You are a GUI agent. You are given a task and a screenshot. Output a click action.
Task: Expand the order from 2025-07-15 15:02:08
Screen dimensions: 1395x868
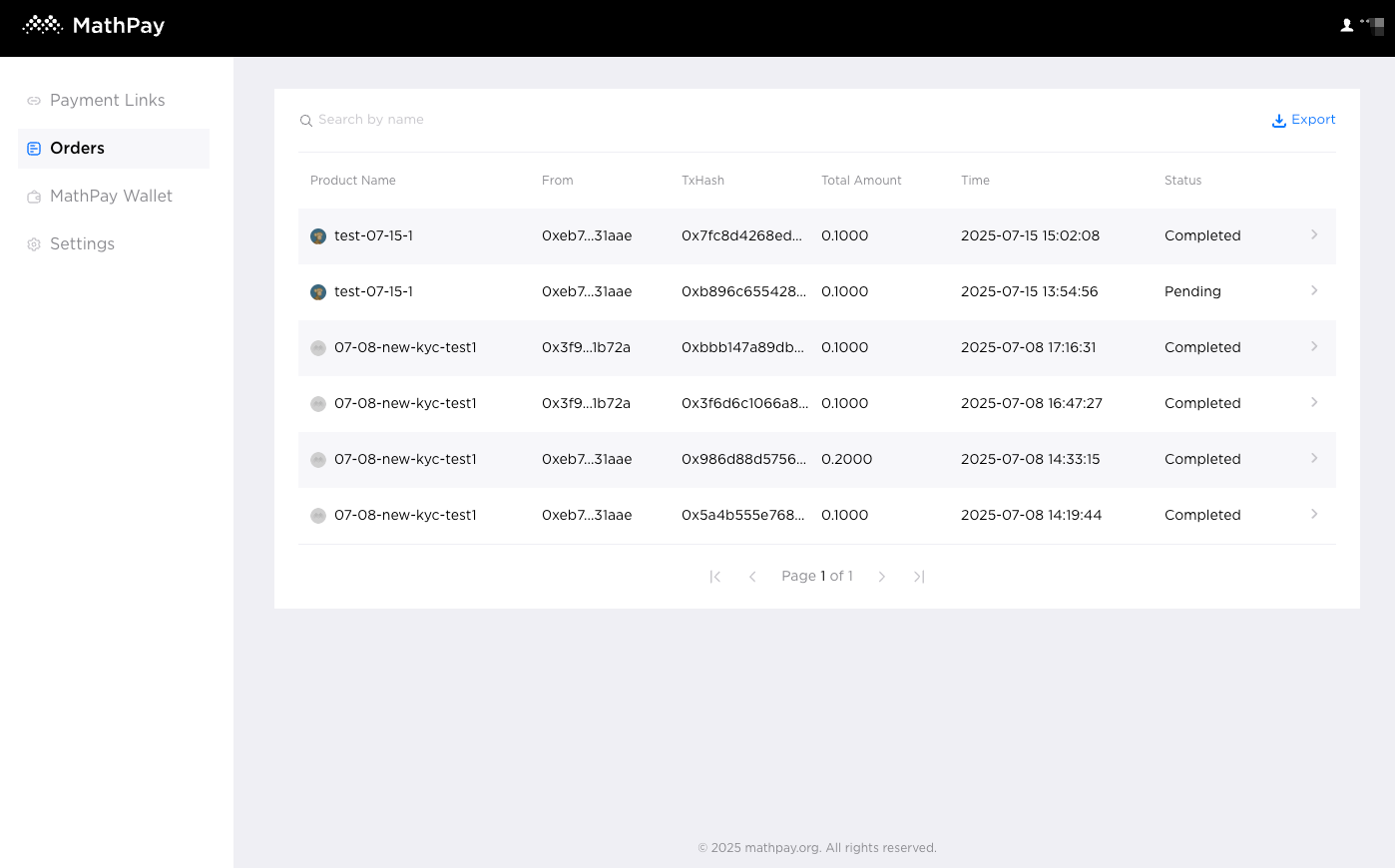(1313, 235)
